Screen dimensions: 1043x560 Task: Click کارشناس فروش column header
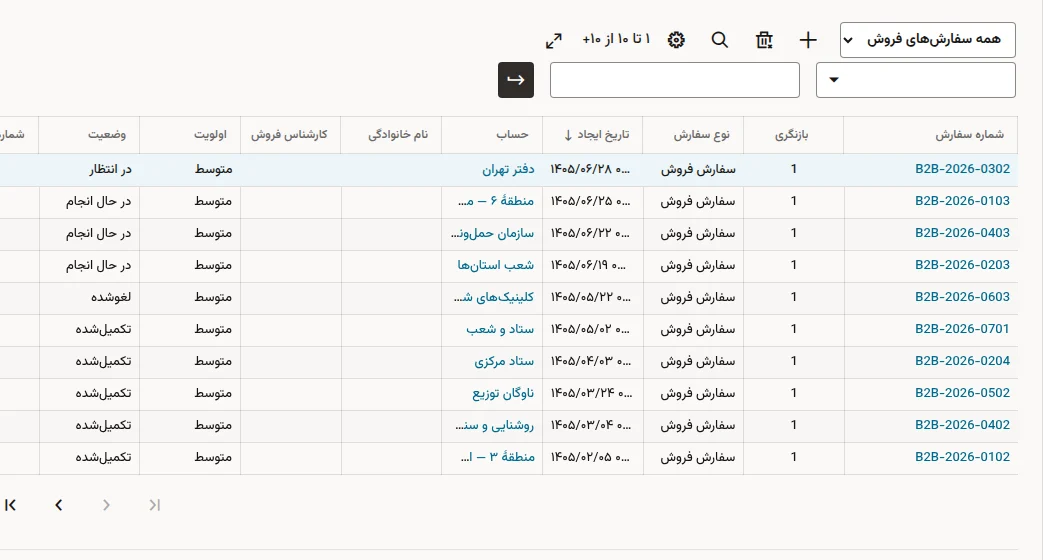click(x=289, y=135)
